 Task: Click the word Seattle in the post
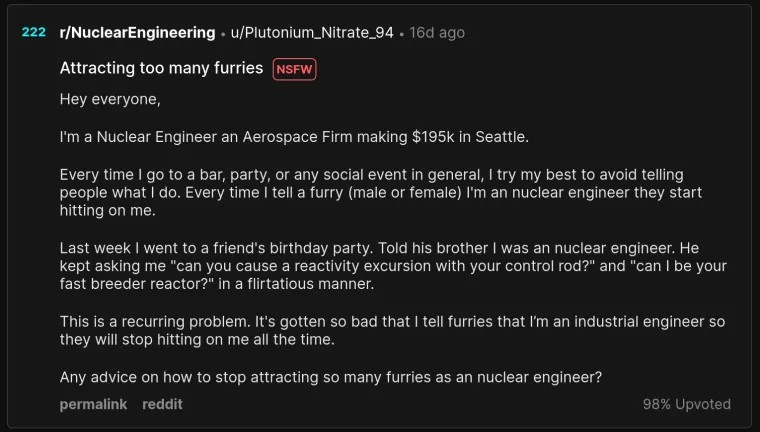(500, 137)
